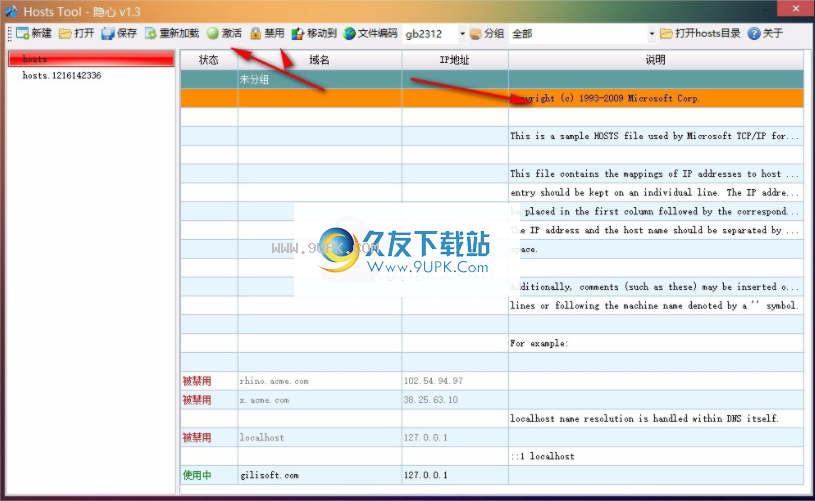
Task: Click 文件编码 (file encoding) globe icon
Action: [x=349, y=34]
